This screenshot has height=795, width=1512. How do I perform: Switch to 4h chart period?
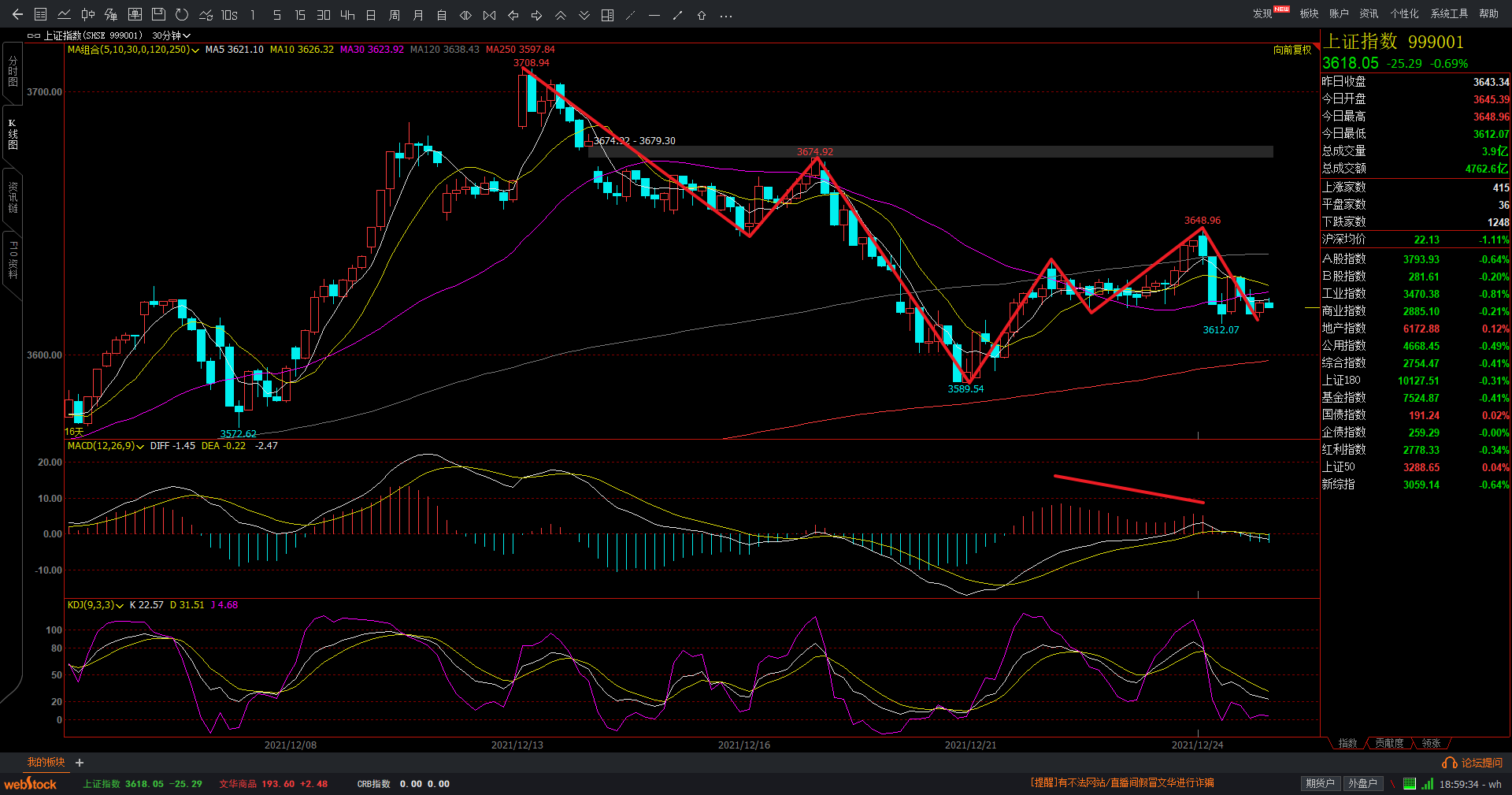coord(347,15)
